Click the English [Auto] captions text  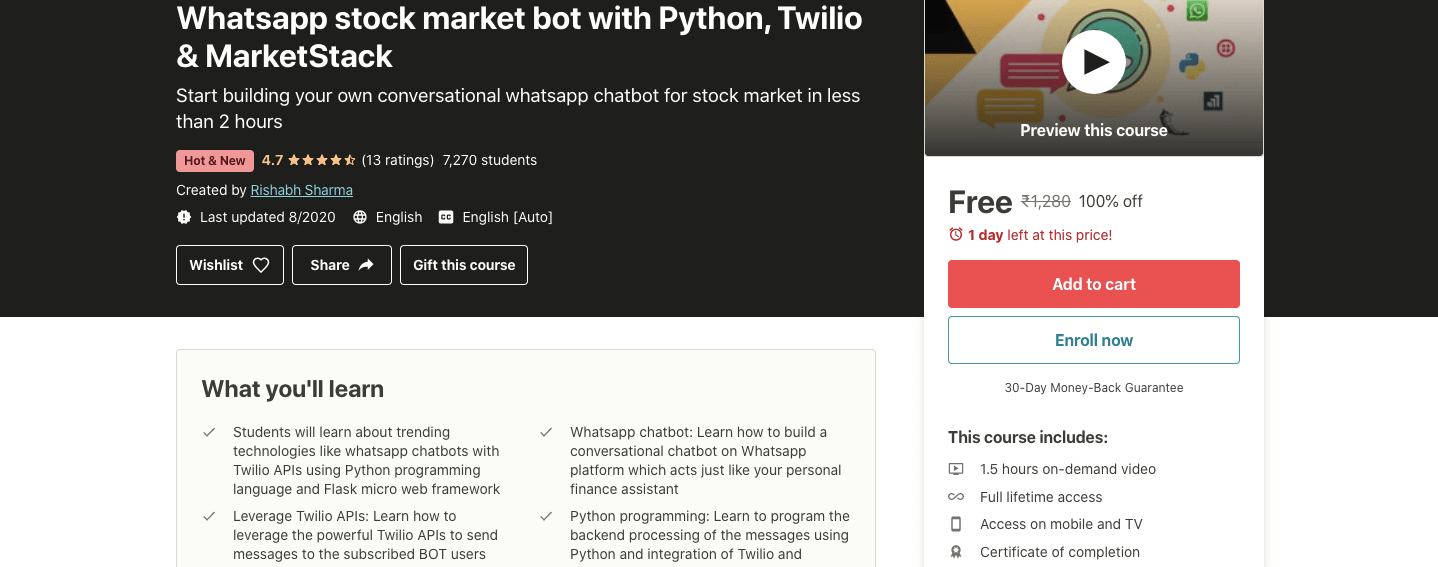(x=507, y=217)
